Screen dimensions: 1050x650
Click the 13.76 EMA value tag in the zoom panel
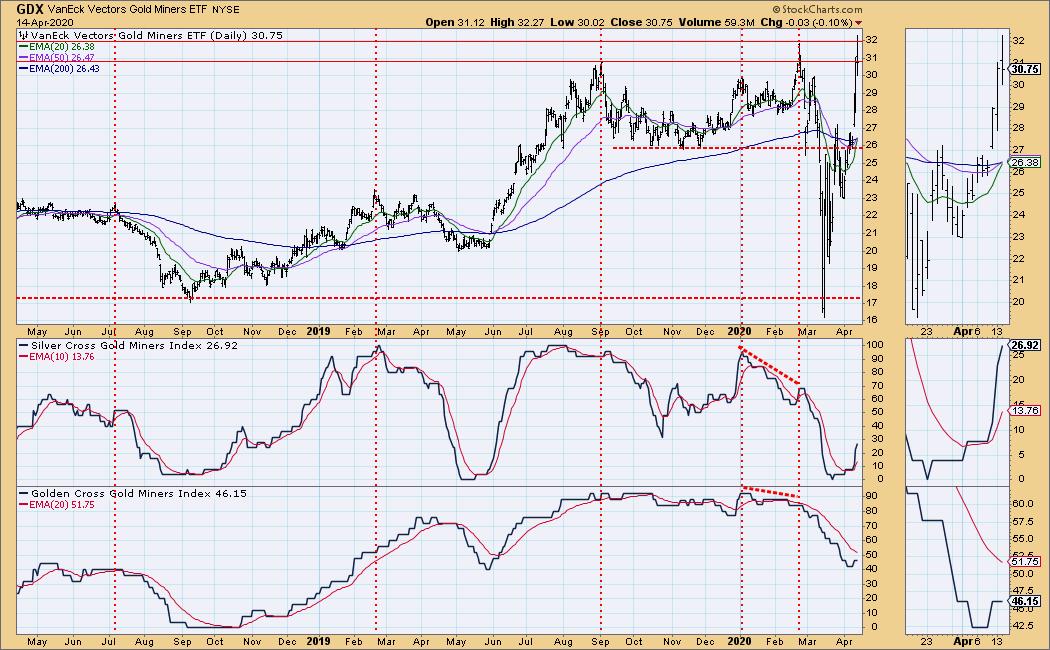tap(1025, 410)
